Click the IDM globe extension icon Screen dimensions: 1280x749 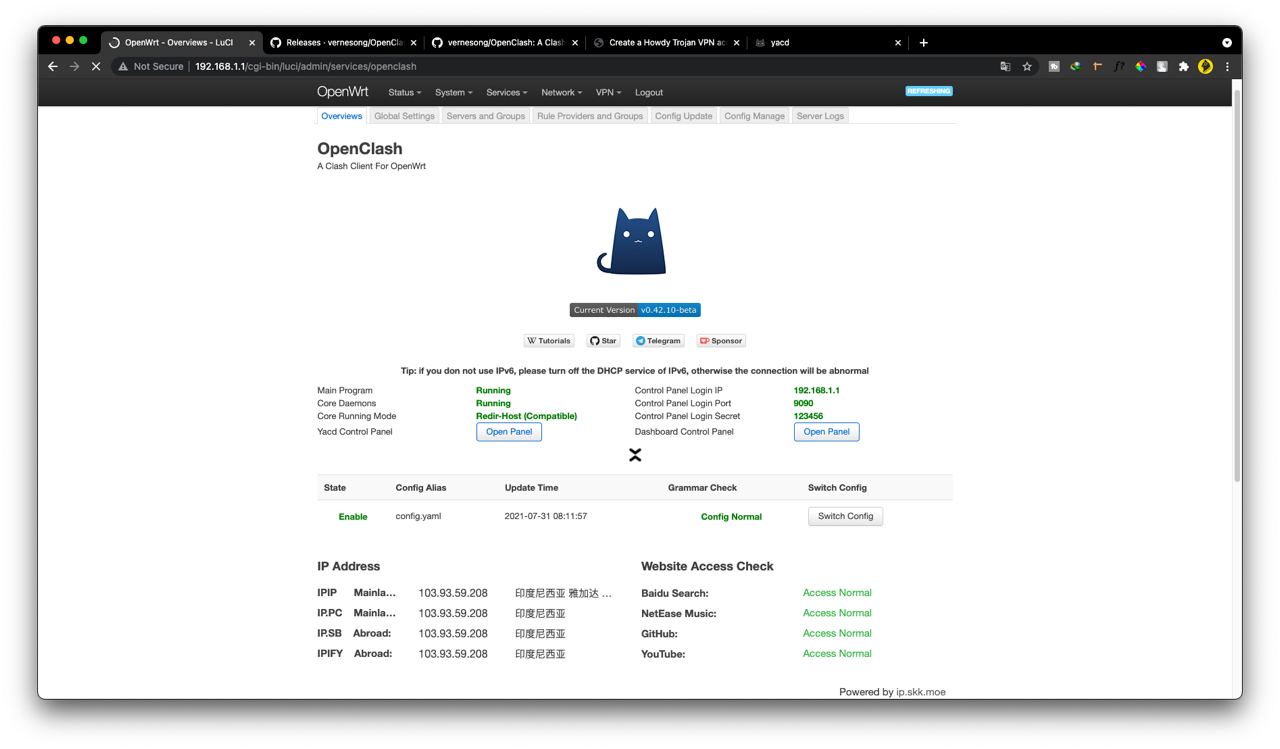pos(1075,67)
